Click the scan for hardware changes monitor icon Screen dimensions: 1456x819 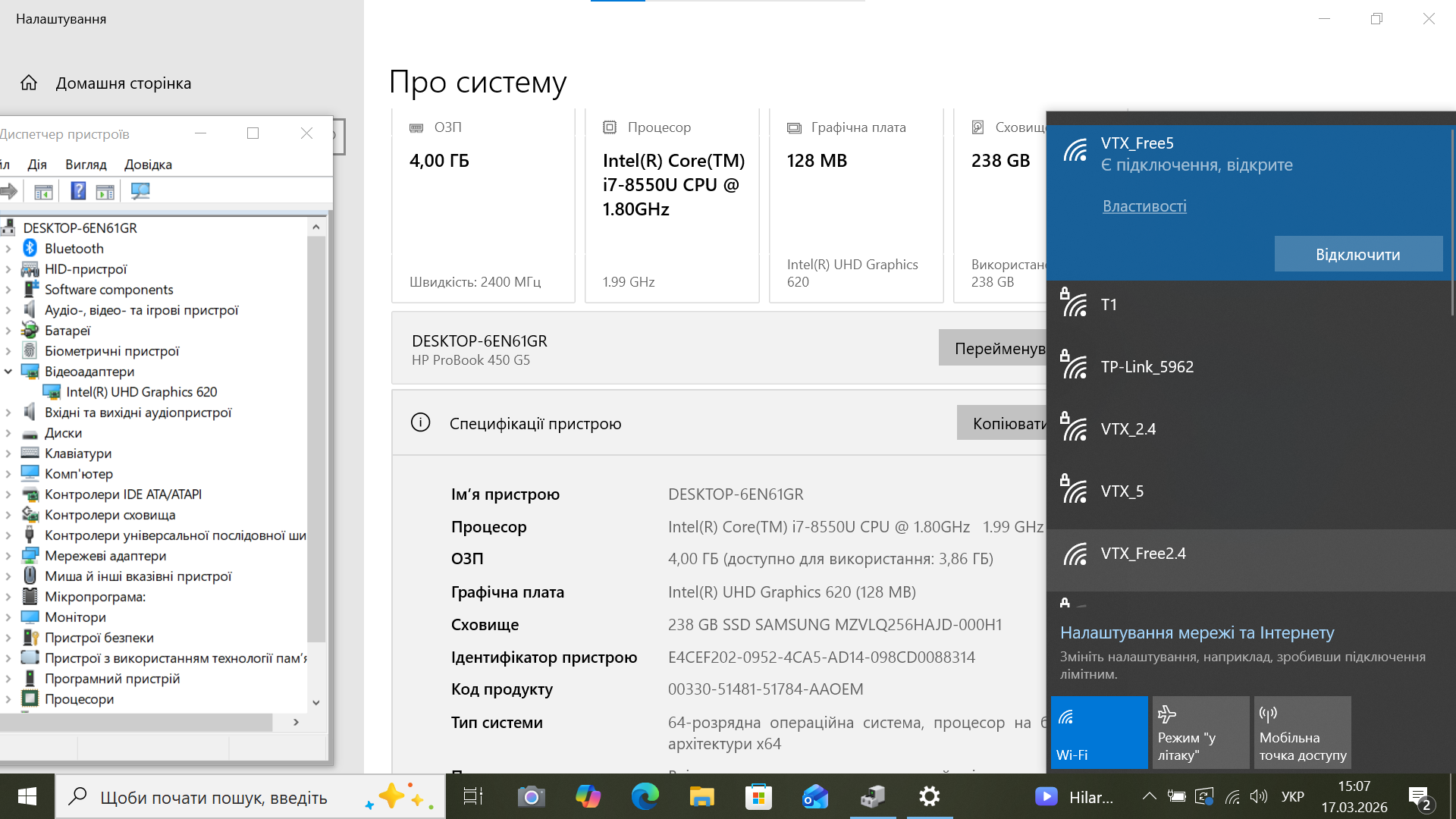pyautogui.click(x=140, y=191)
